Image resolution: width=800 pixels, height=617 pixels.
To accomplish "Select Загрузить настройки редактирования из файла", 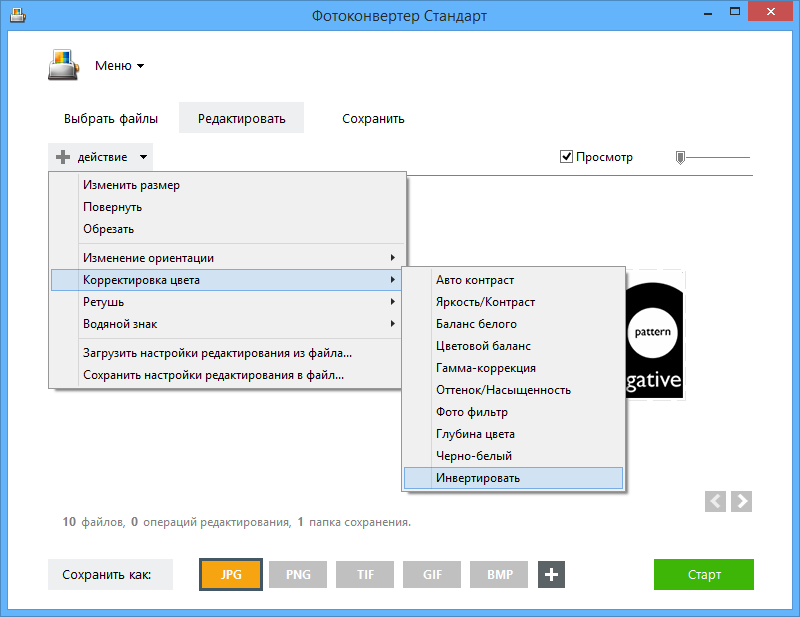I will tap(228, 353).
